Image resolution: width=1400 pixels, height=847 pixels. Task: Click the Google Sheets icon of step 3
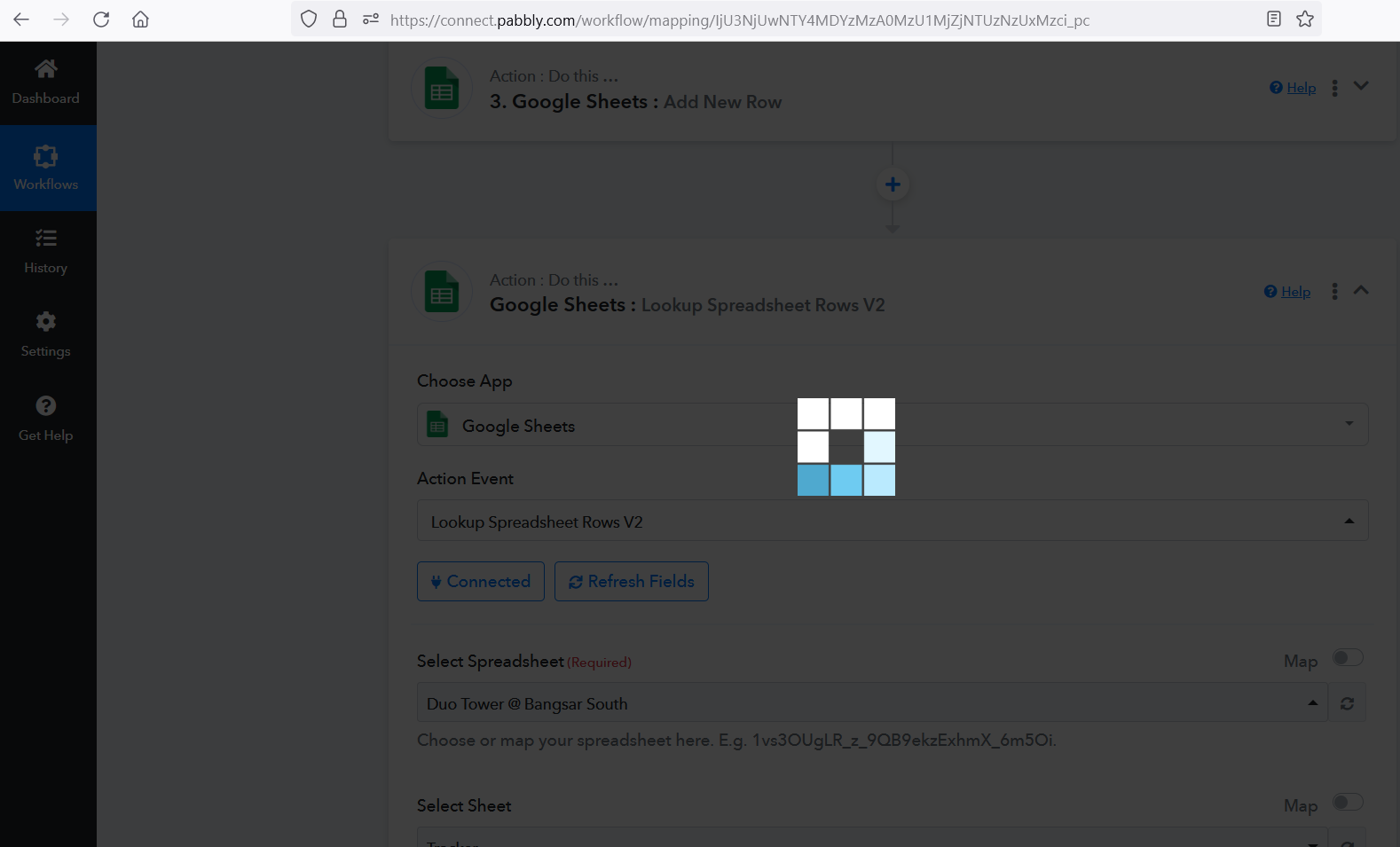point(442,89)
